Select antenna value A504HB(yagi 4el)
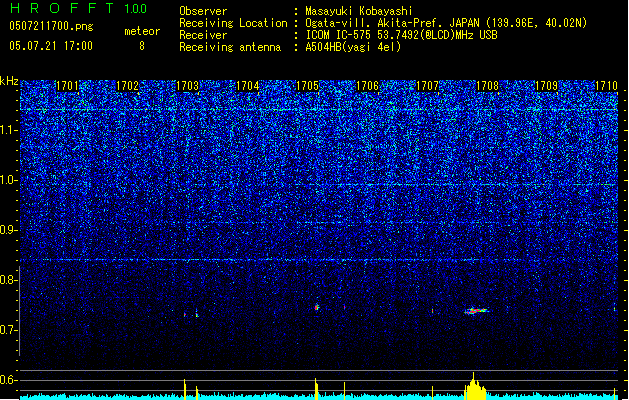 click(x=353, y=47)
